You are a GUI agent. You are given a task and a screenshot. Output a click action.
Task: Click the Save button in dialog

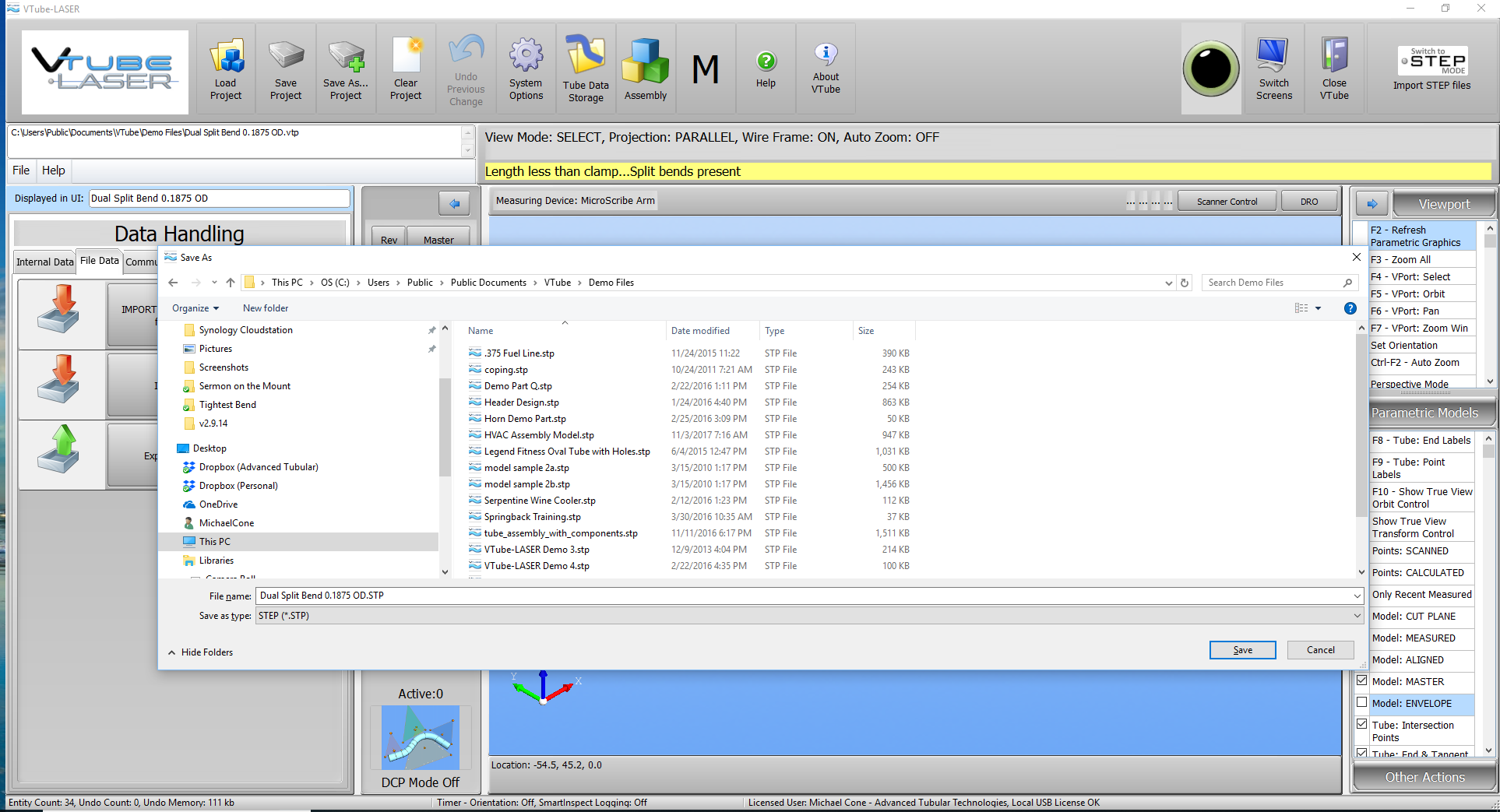1242,650
